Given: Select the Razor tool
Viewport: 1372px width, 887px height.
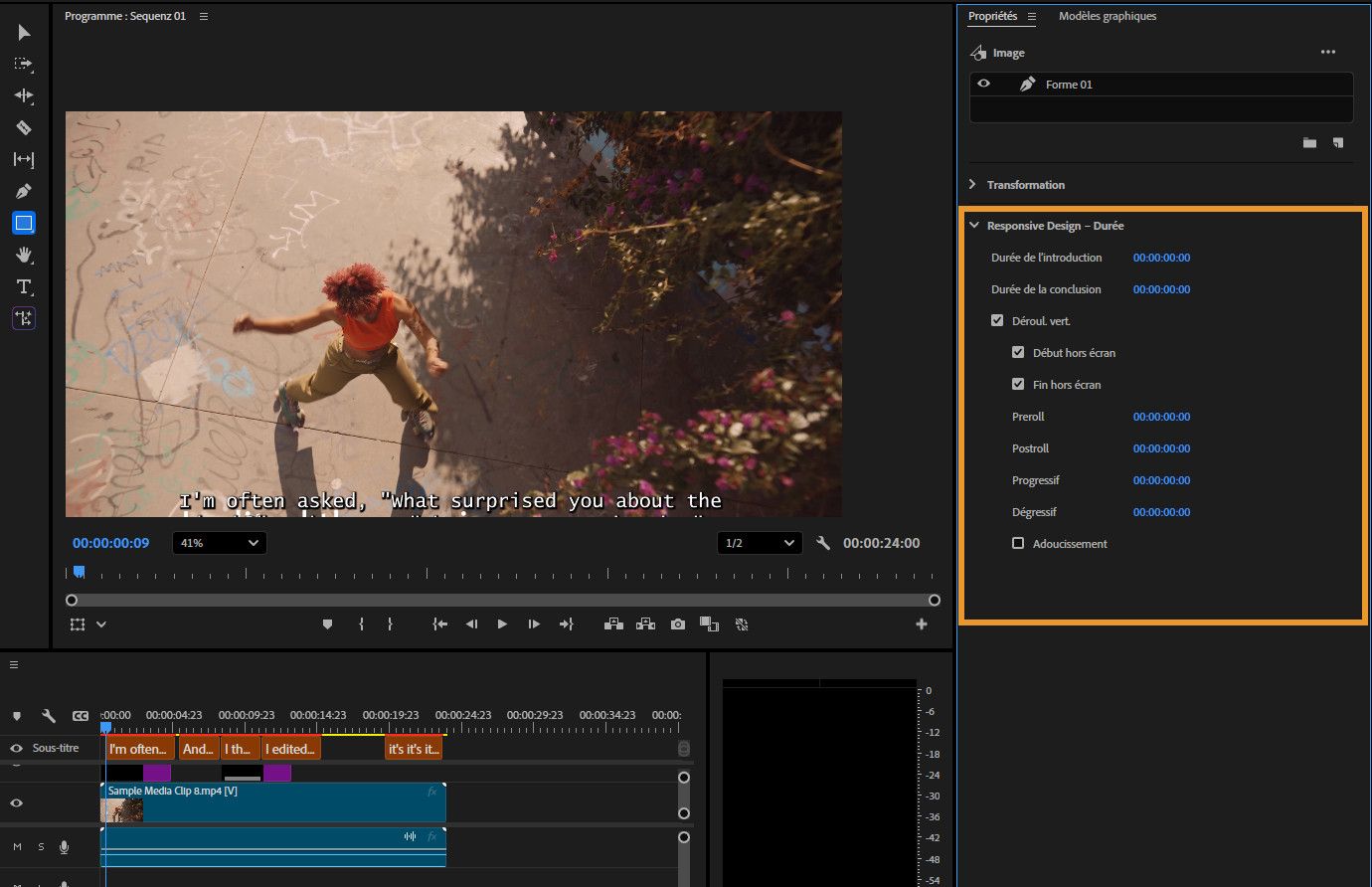Looking at the screenshot, I should (x=24, y=127).
